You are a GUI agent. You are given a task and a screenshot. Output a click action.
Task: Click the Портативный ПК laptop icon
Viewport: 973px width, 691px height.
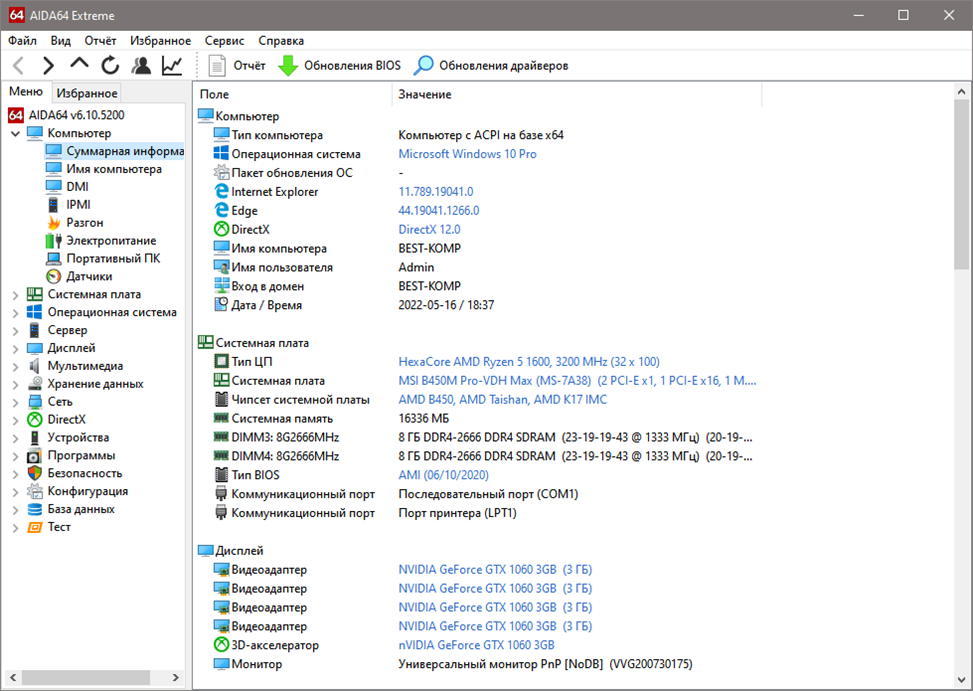pos(54,259)
